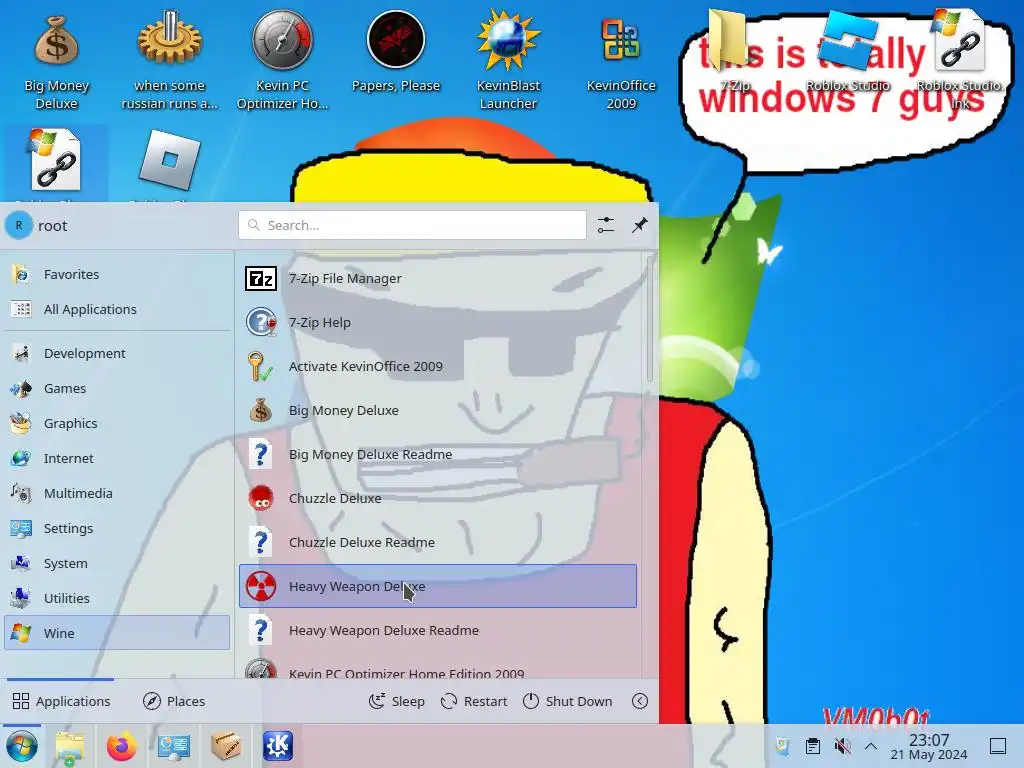
Task: Launch Firefox from the taskbar
Action: point(121,746)
